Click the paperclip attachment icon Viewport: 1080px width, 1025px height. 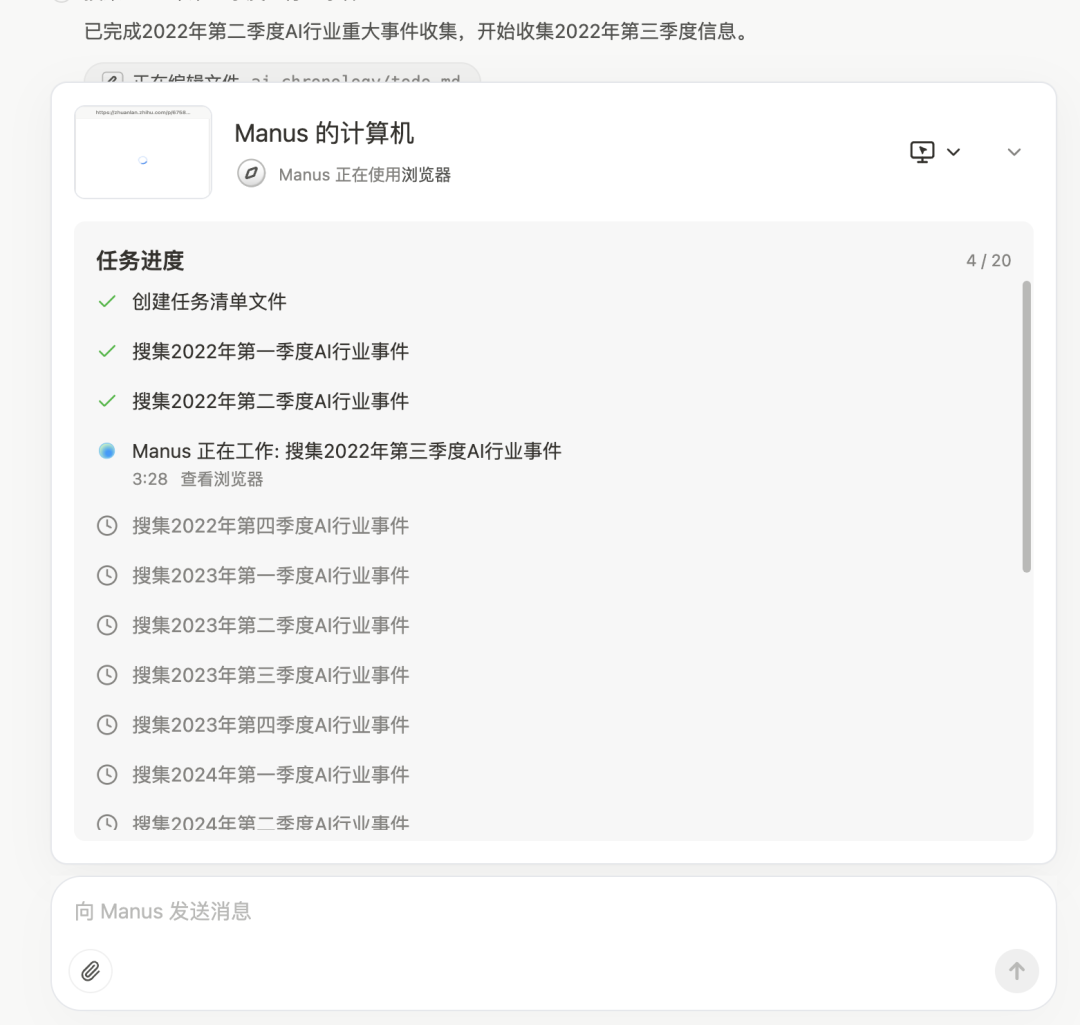pyautogui.click(x=91, y=971)
